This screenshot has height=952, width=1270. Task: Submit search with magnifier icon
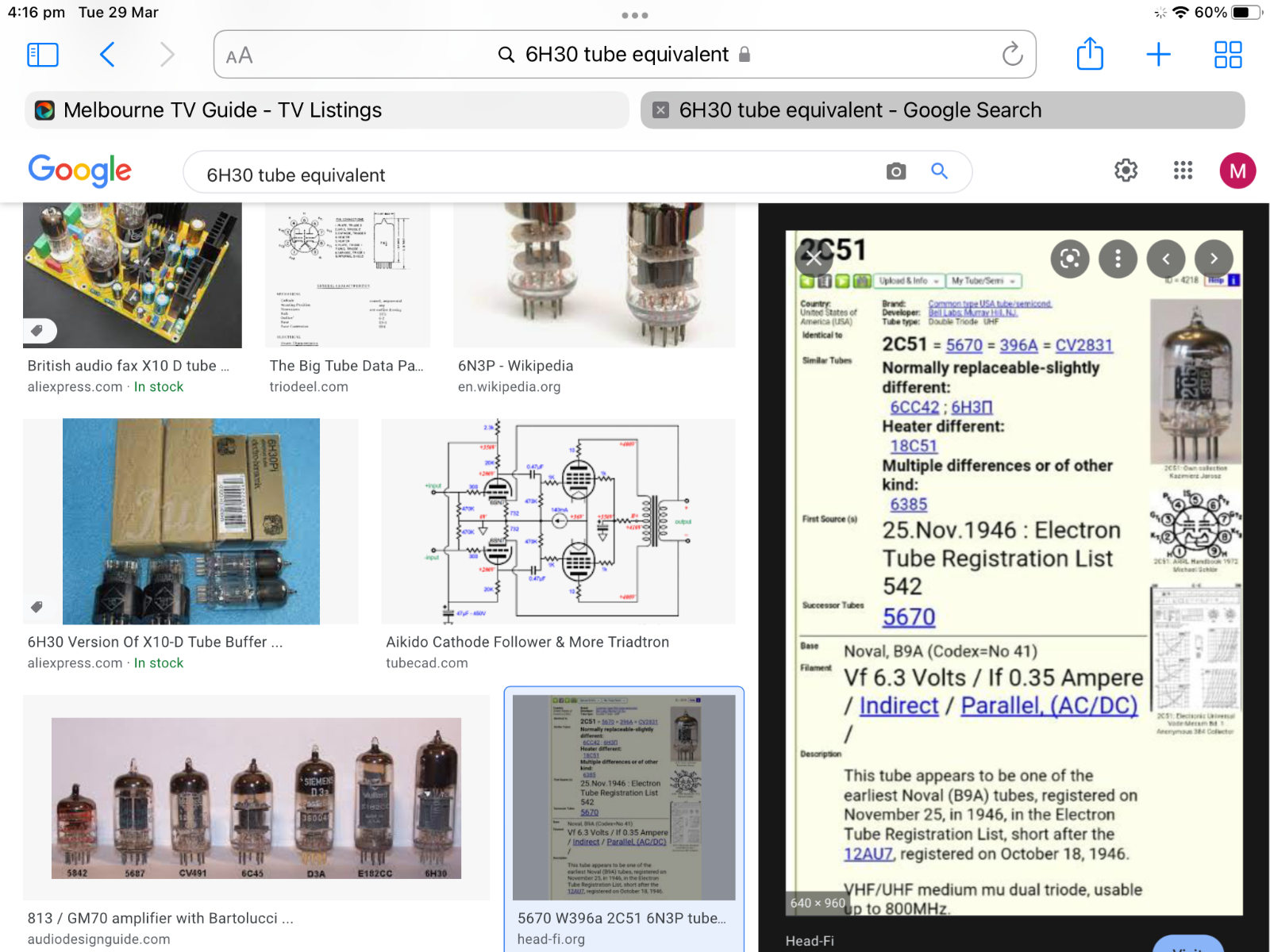tap(940, 171)
